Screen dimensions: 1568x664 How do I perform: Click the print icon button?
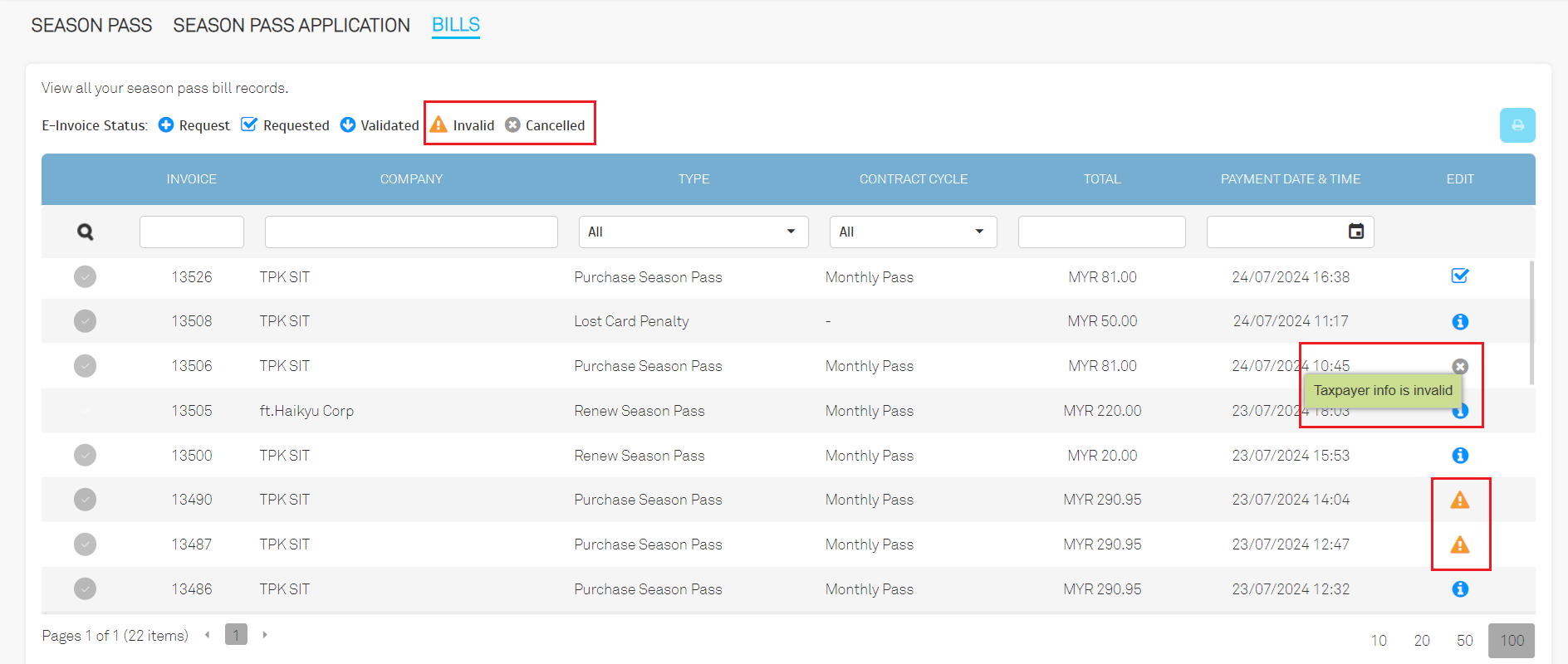pos(1517,125)
